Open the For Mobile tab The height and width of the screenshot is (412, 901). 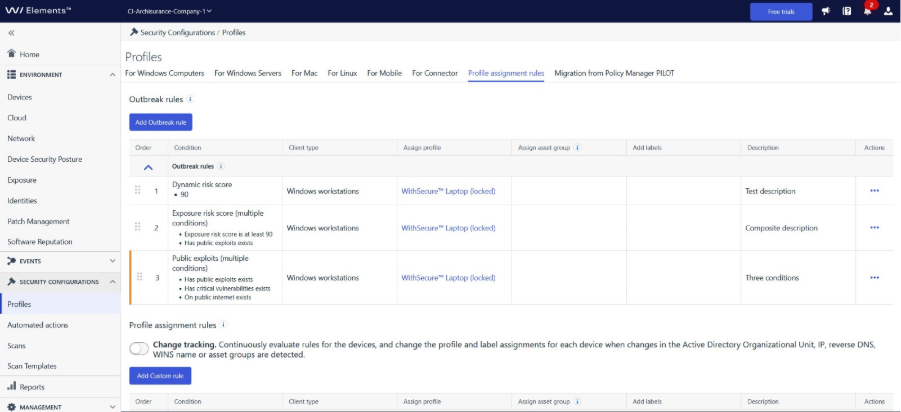[x=384, y=73]
